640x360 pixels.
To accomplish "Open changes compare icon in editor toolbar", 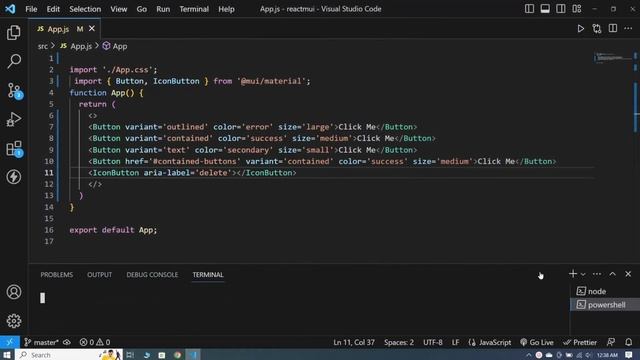I will 597,29.
